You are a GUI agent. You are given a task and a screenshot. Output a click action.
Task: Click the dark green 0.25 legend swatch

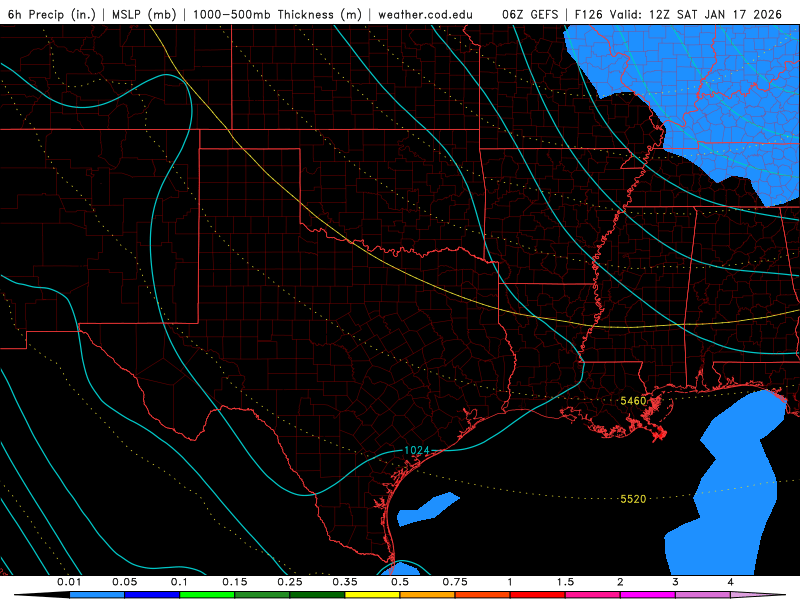pos(317,595)
